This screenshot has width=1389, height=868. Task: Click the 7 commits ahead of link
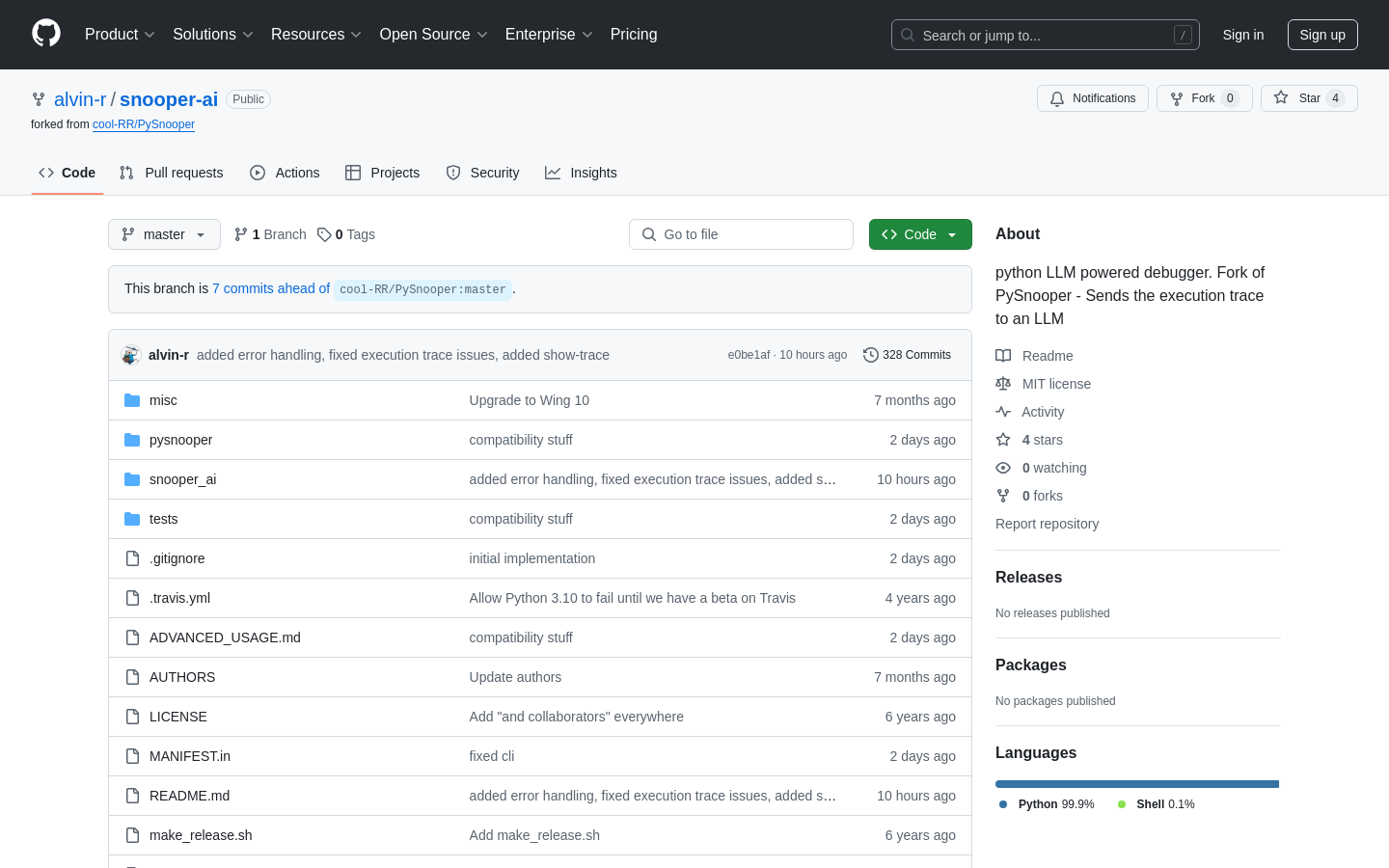pos(271,288)
